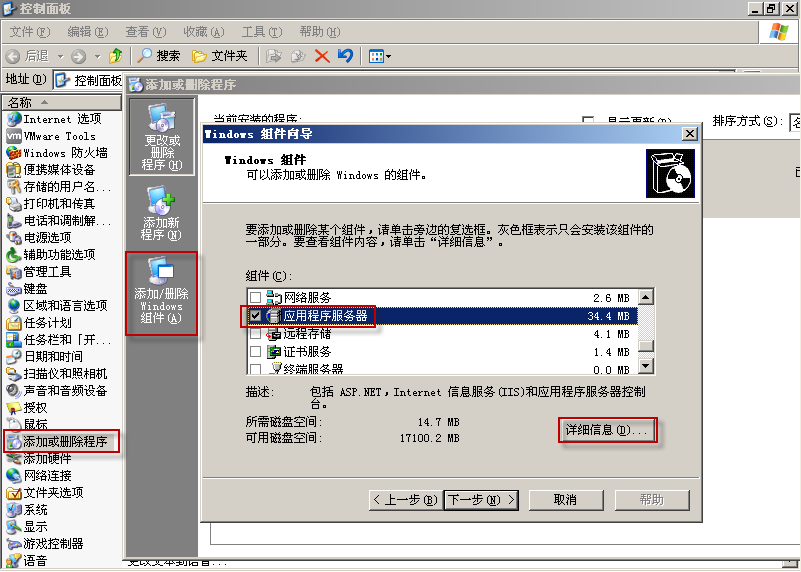The width and height of the screenshot is (801, 572).
Task: Open the 帮助 menu
Action: [x=320, y=32]
